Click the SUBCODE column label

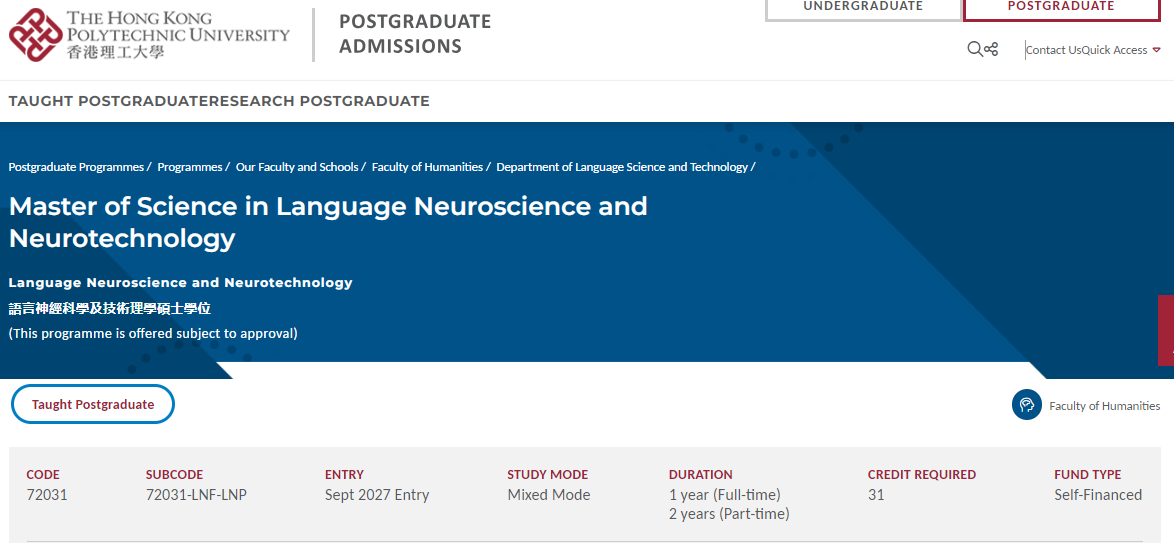click(174, 475)
